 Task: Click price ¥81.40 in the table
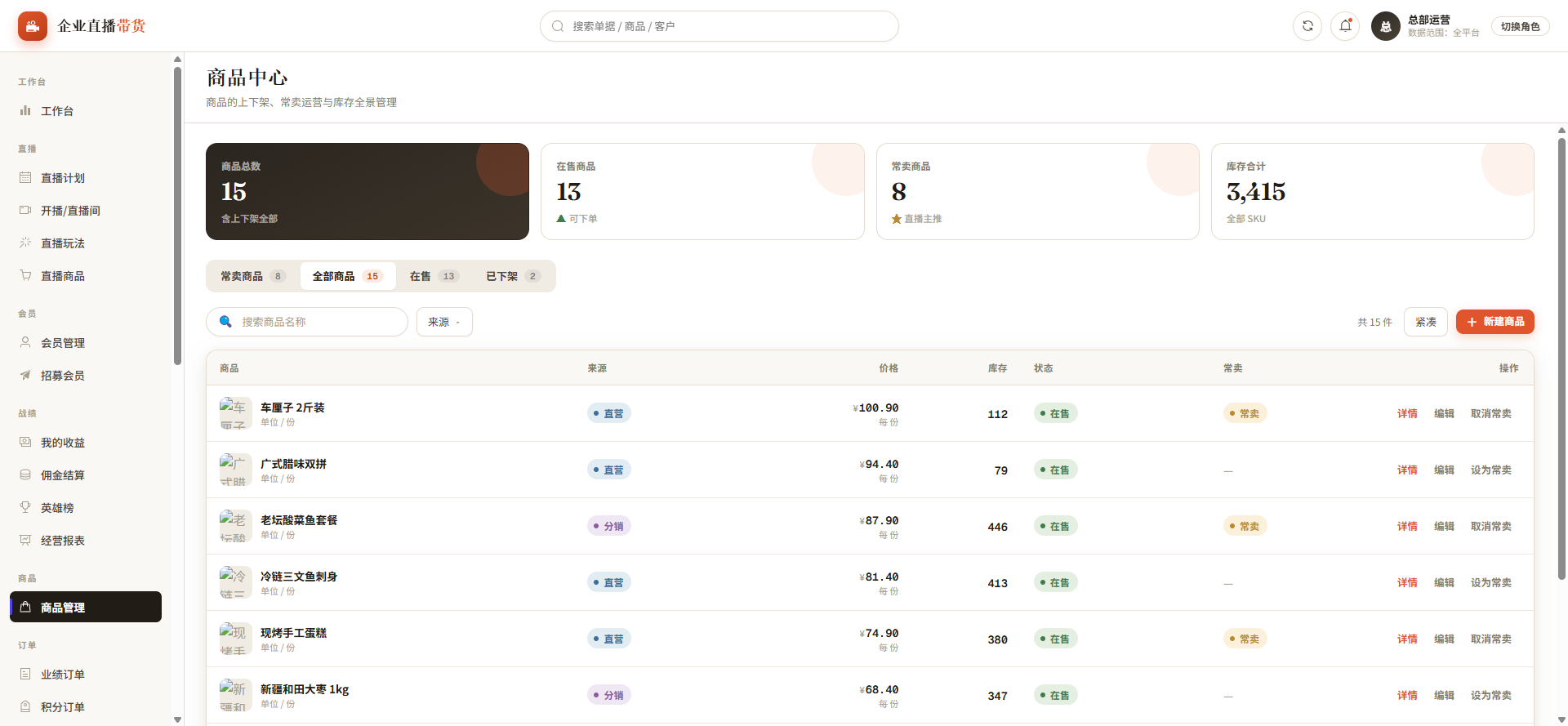pos(879,577)
